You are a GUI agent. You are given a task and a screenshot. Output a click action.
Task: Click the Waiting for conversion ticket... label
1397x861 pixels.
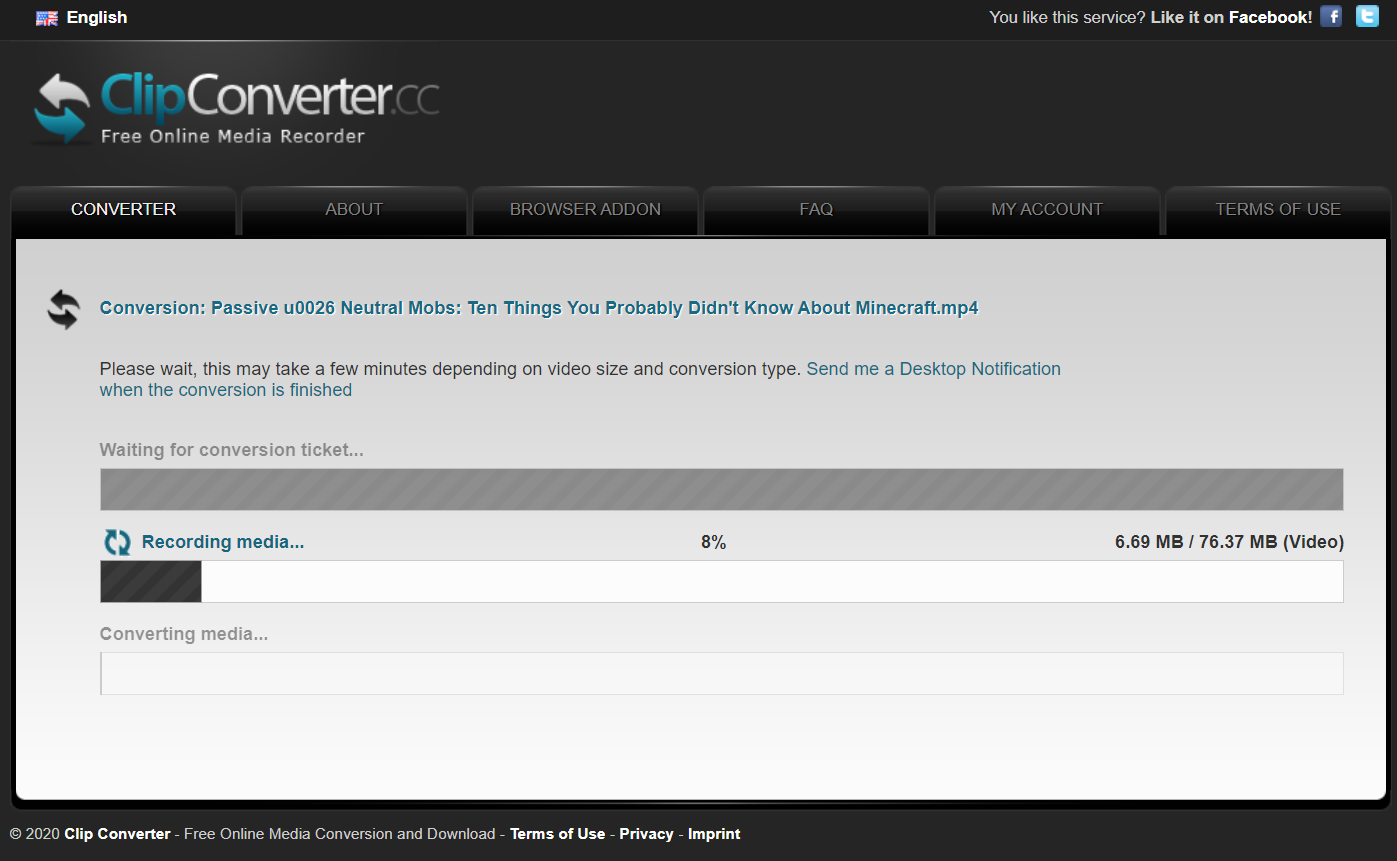tap(232, 450)
